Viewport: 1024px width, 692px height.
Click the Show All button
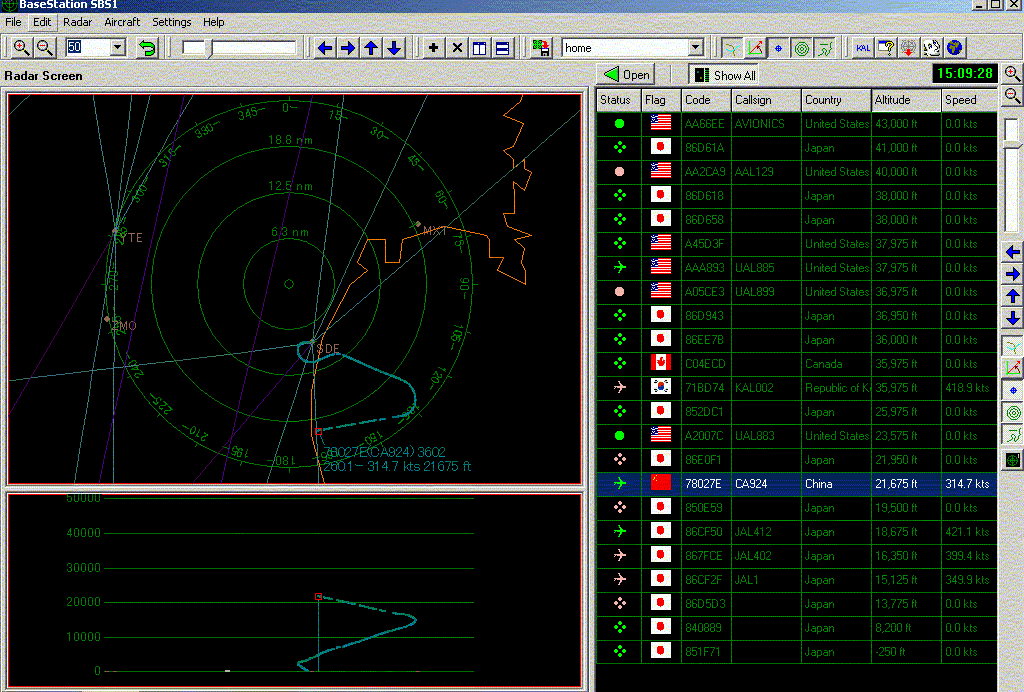click(x=726, y=75)
